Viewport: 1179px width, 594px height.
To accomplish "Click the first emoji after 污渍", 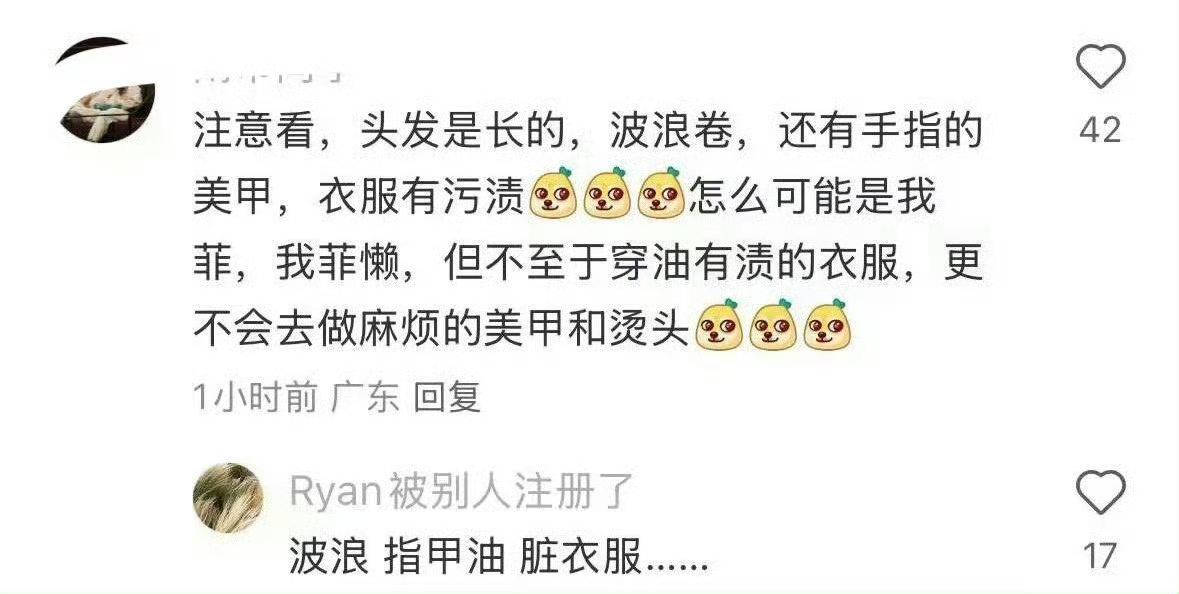I will [x=553, y=193].
